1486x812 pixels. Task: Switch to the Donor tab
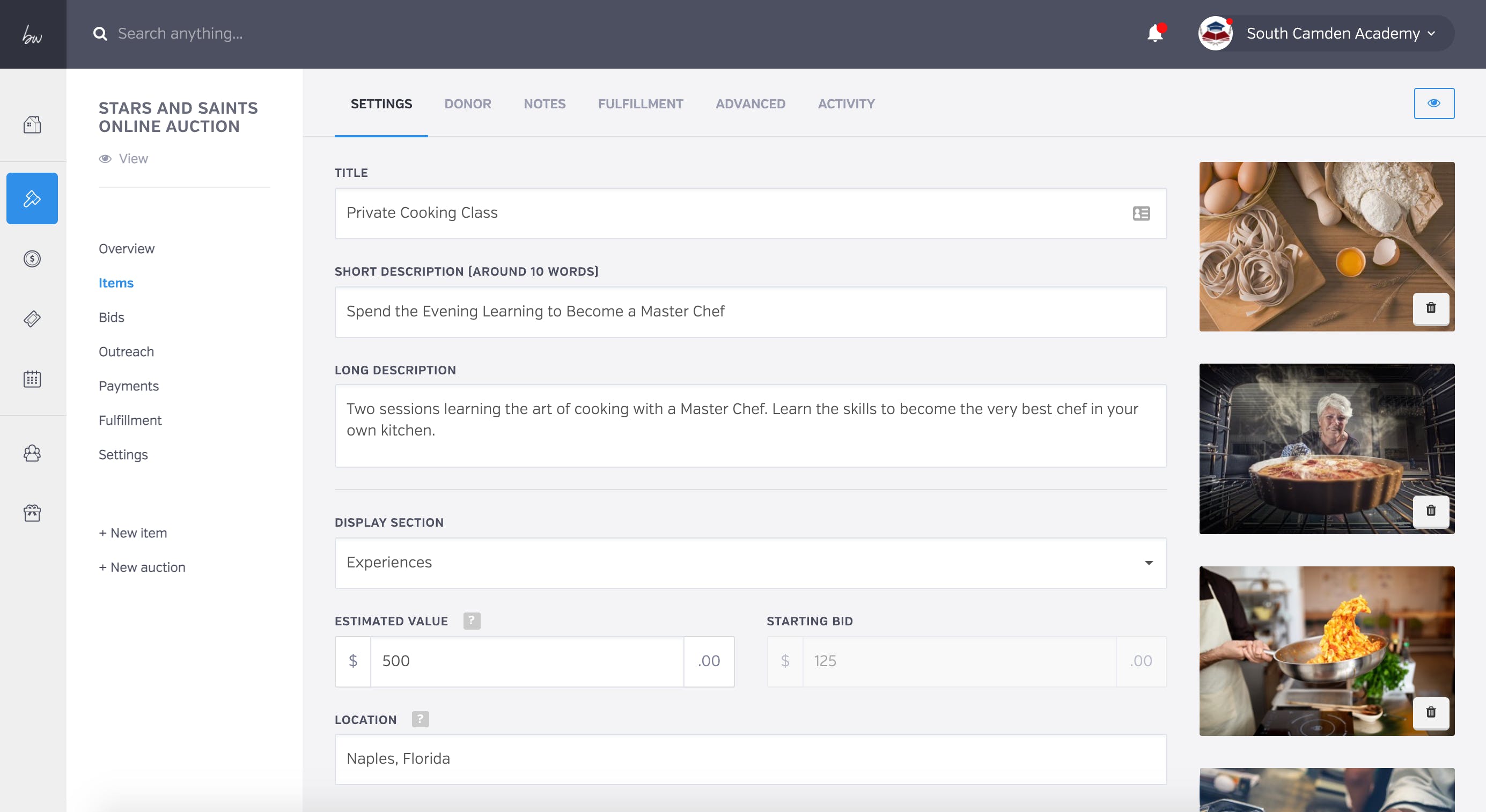[467, 104]
